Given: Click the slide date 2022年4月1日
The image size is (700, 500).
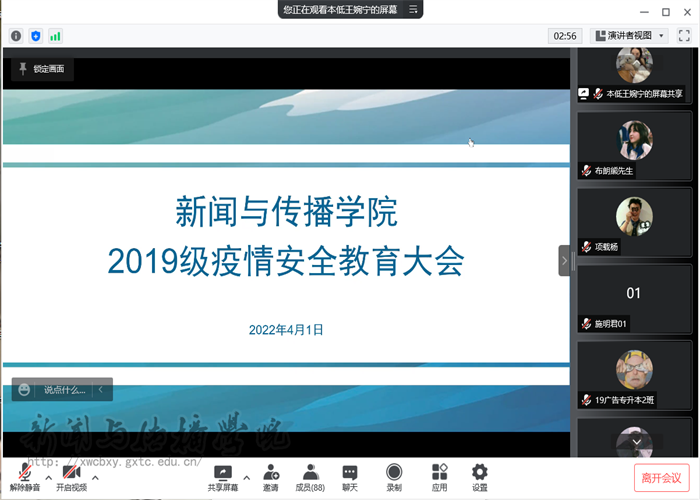Looking at the screenshot, I should click(x=286, y=330).
